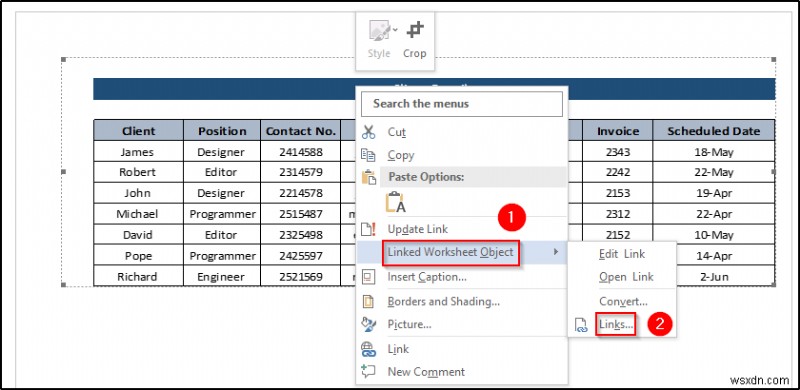Click the top-right object resize handle
Viewport: 800px width, 390px height.
point(774,59)
